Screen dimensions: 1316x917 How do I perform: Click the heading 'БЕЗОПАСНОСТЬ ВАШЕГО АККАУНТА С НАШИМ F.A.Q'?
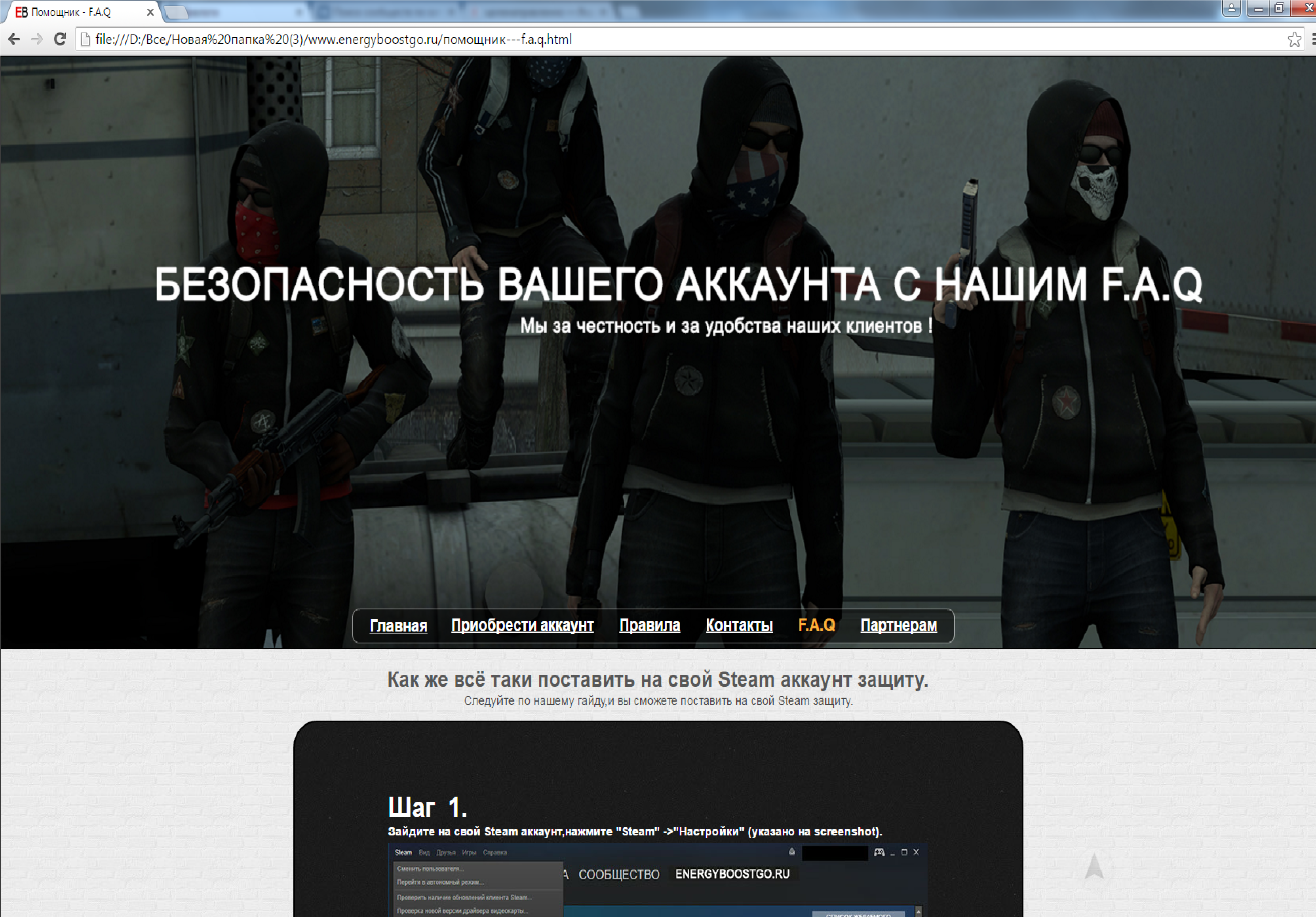pyautogui.click(x=678, y=285)
